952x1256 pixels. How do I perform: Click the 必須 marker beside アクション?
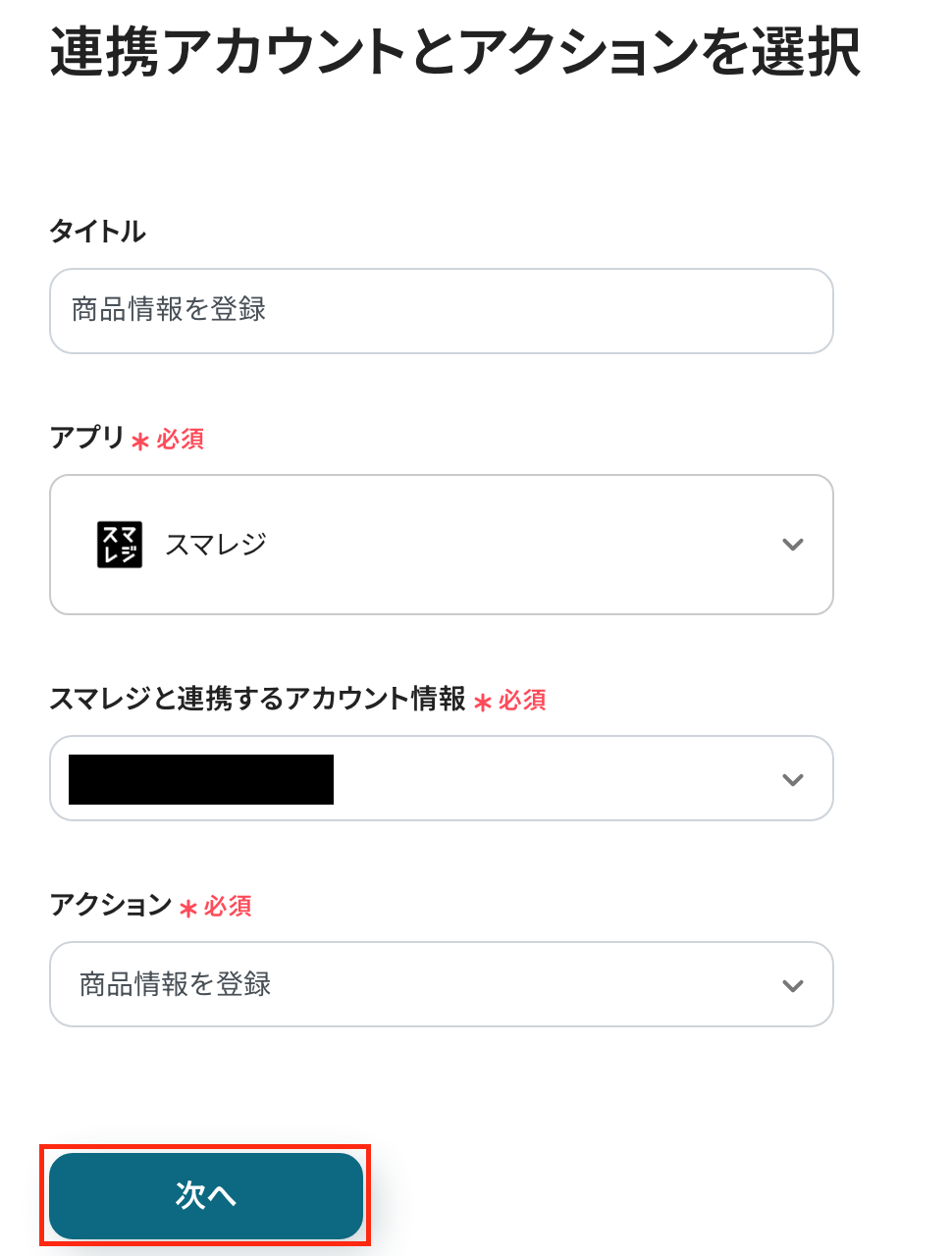(x=228, y=906)
